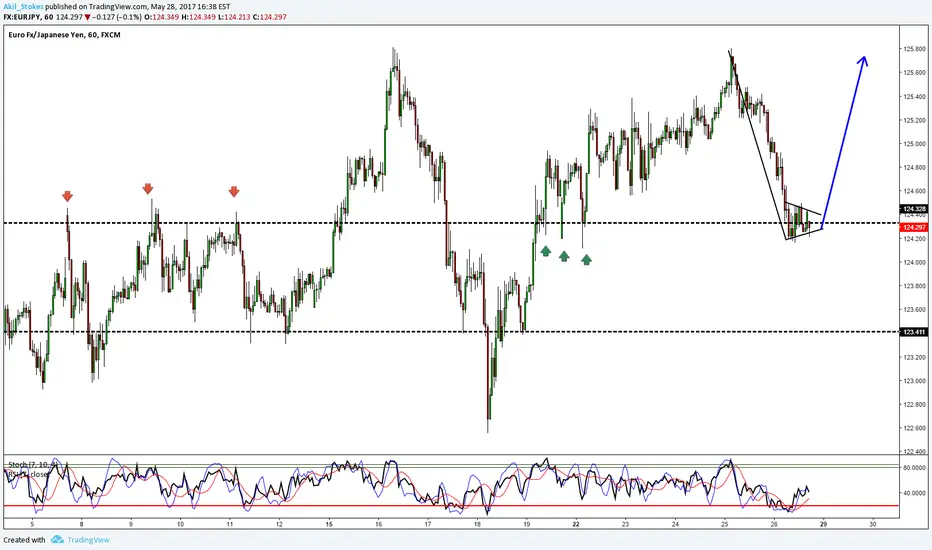Click date label 29 on time axis
Viewport: 932px width, 550px height.
point(823,524)
